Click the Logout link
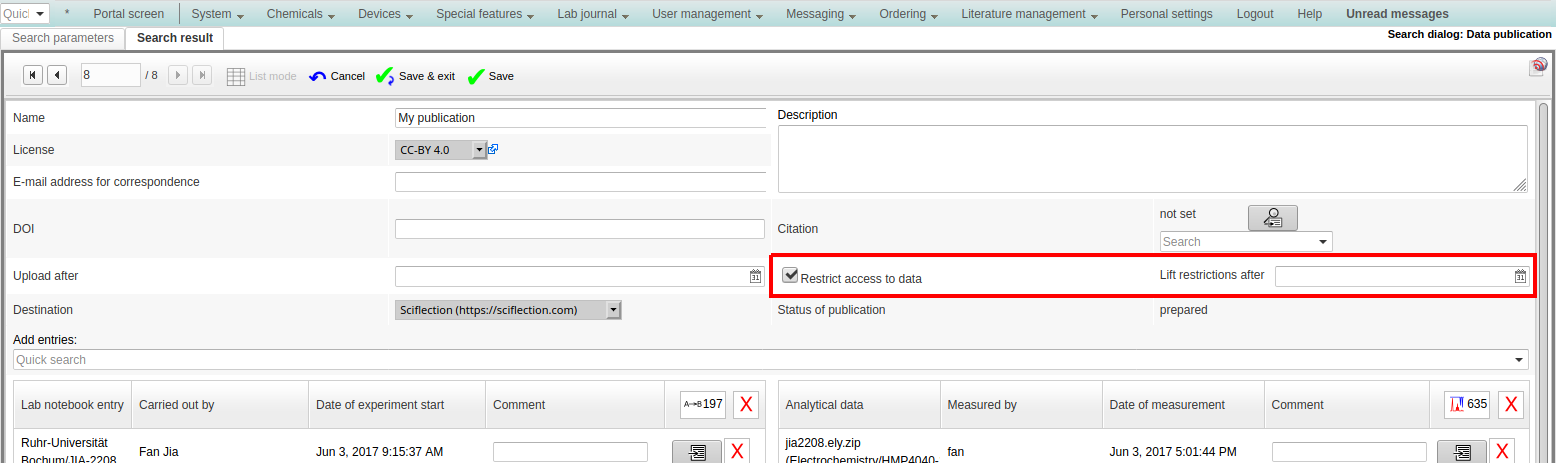Image resolution: width=1556 pixels, height=463 pixels. tap(1254, 14)
